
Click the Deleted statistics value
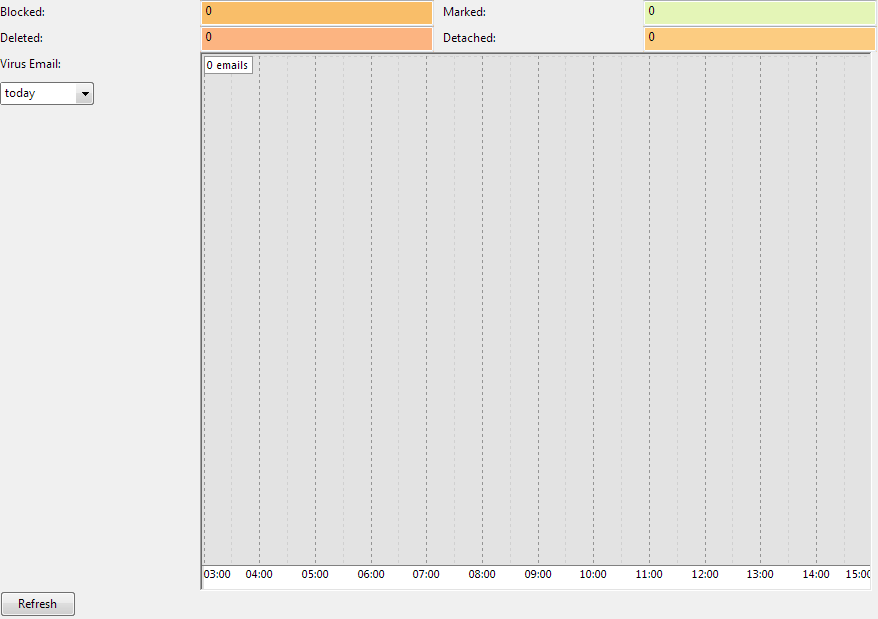[x=316, y=38]
